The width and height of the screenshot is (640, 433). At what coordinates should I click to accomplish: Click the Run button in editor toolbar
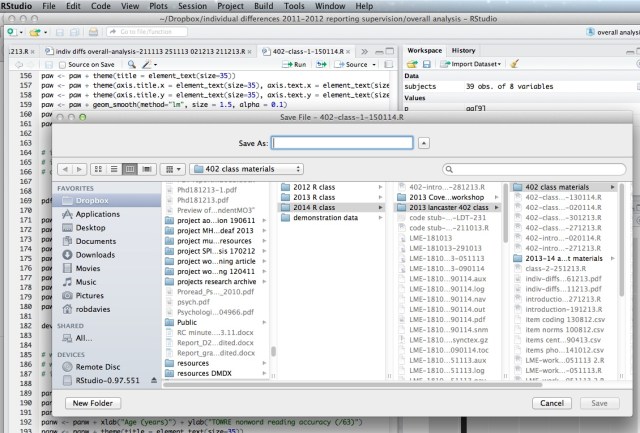[294, 64]
